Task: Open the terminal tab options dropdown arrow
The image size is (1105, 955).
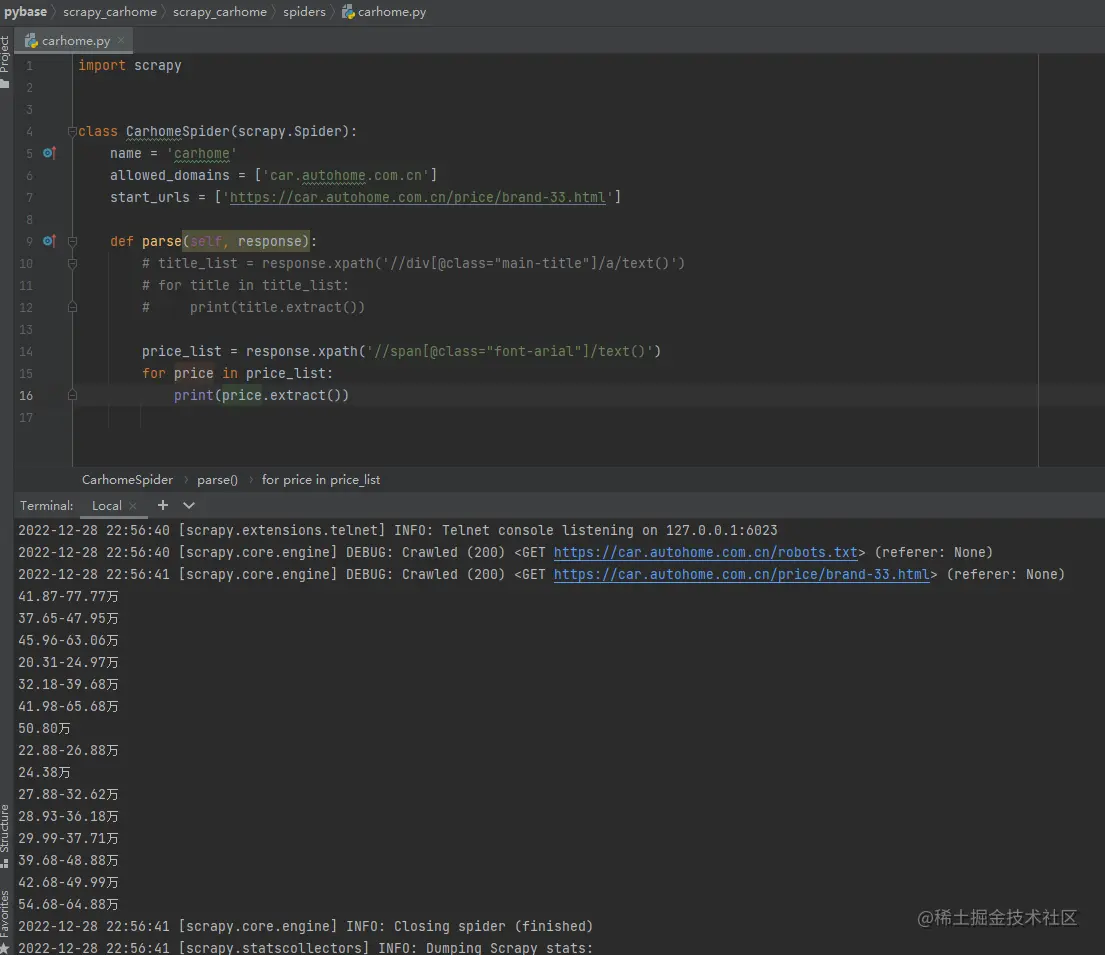Action: [x=189, y=505]
